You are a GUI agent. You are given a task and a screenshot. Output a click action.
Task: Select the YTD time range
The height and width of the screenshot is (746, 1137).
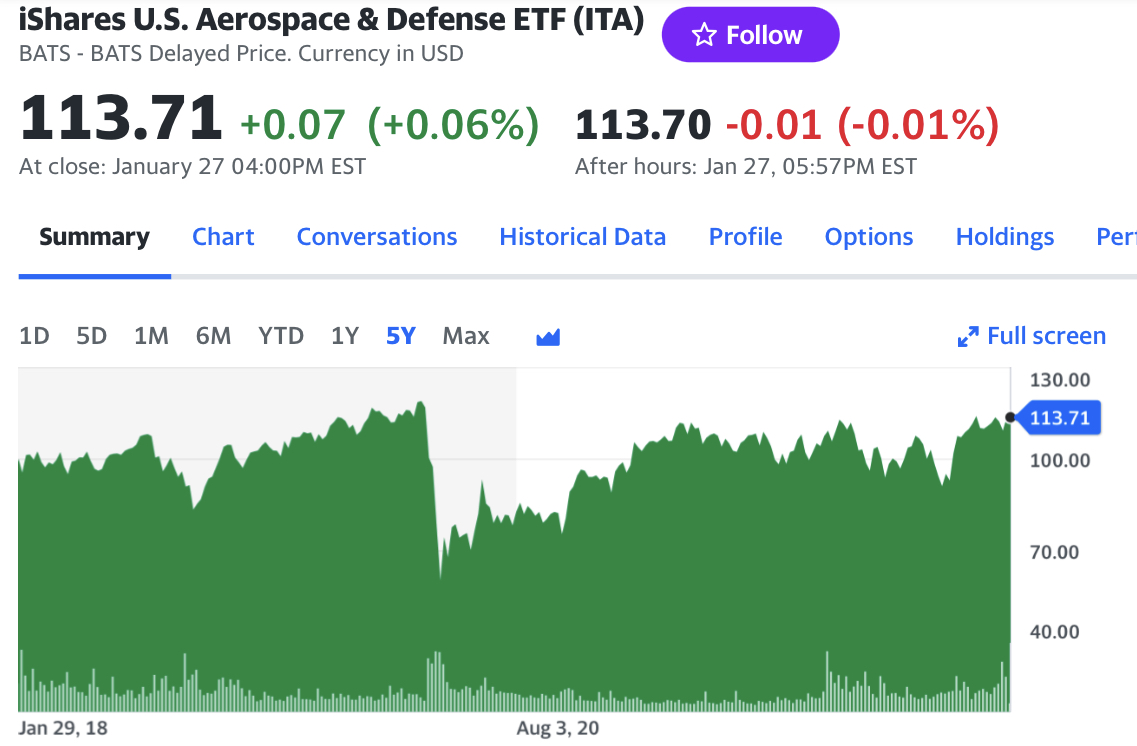tap(281, 336)
